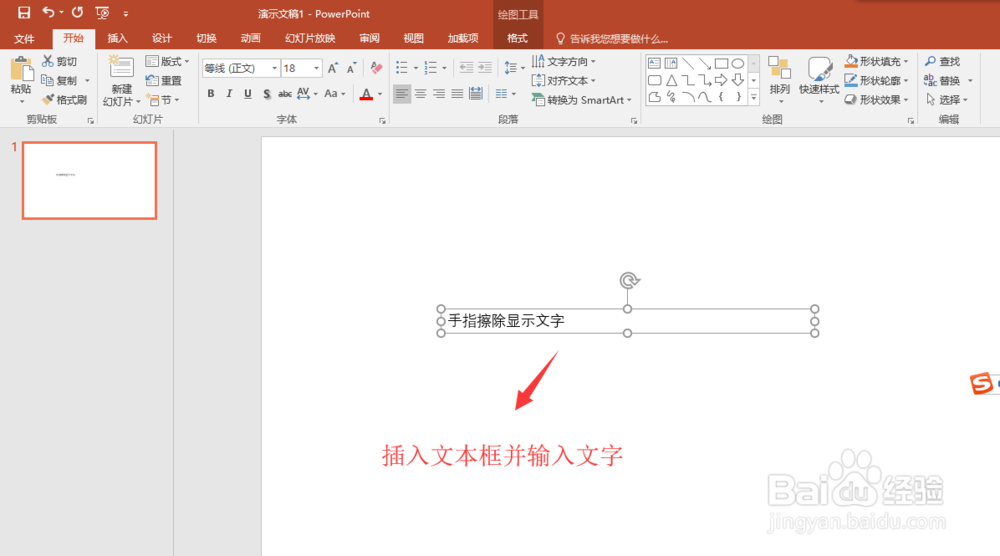
Task: Click the Find magnifier button
Action: click(943, 61)
